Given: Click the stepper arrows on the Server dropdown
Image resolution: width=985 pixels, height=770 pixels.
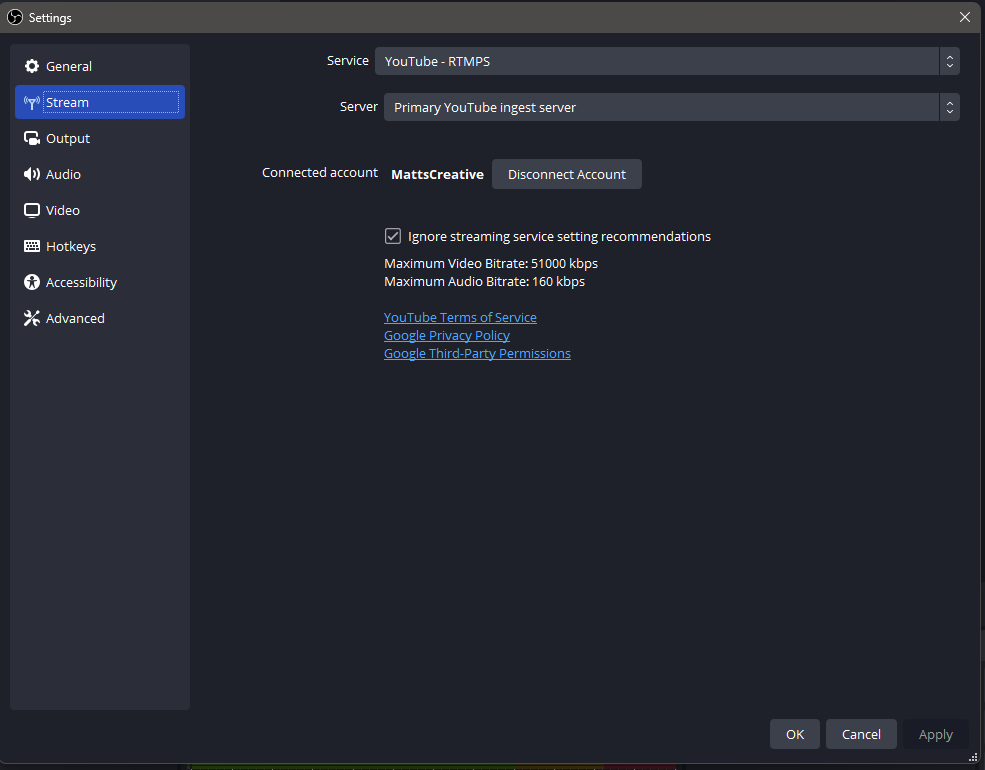Looking at the screenshot, I should pyautogui.click(x=949, y=106).
